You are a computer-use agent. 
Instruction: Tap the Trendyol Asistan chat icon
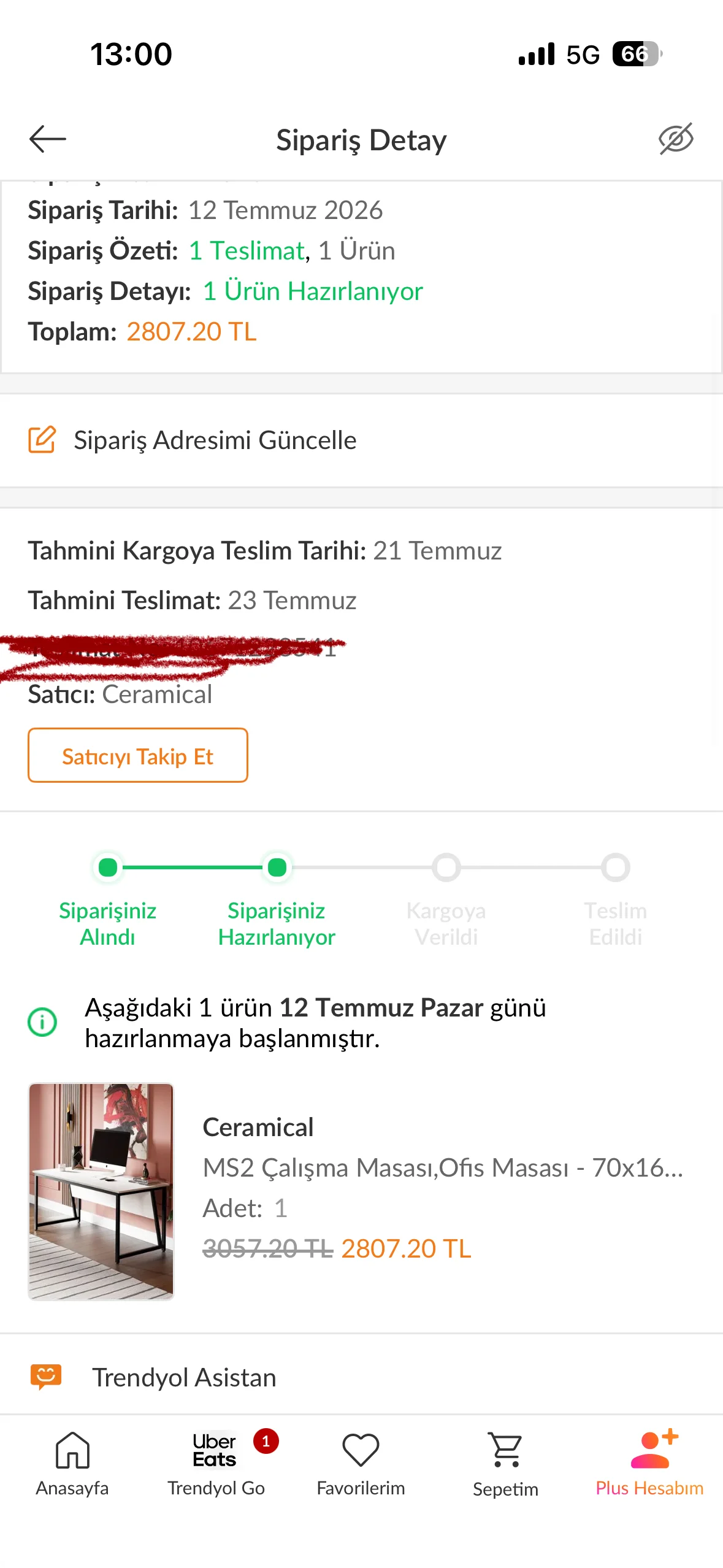click(46, 1377)
